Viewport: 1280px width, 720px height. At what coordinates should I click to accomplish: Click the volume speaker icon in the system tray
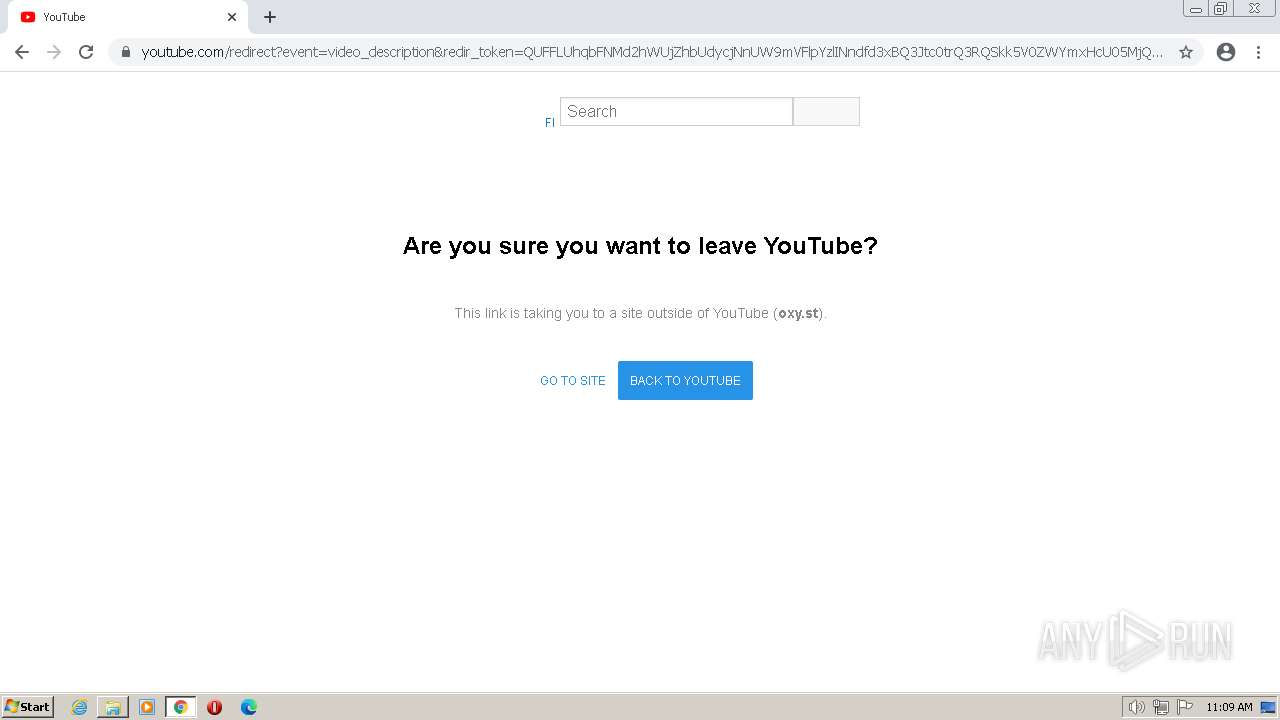tap(1136, 707)
